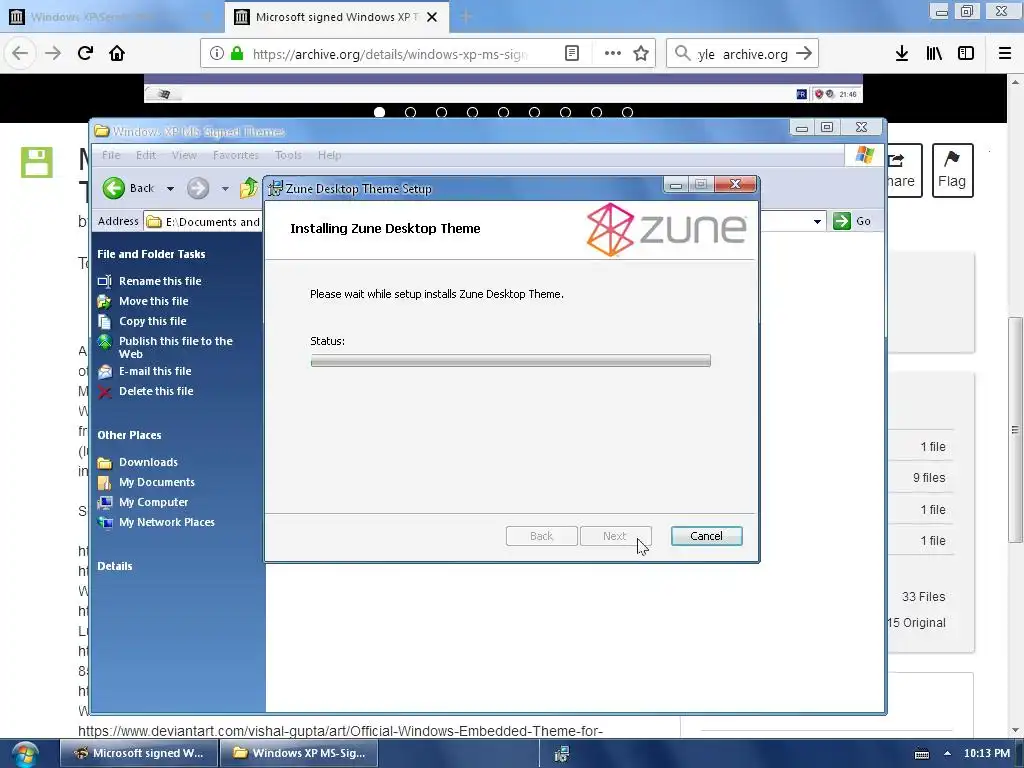This screenshot has width=1024, height=768.
Task: Expand Explorer address bar dropdown
Action: [817, 221]
